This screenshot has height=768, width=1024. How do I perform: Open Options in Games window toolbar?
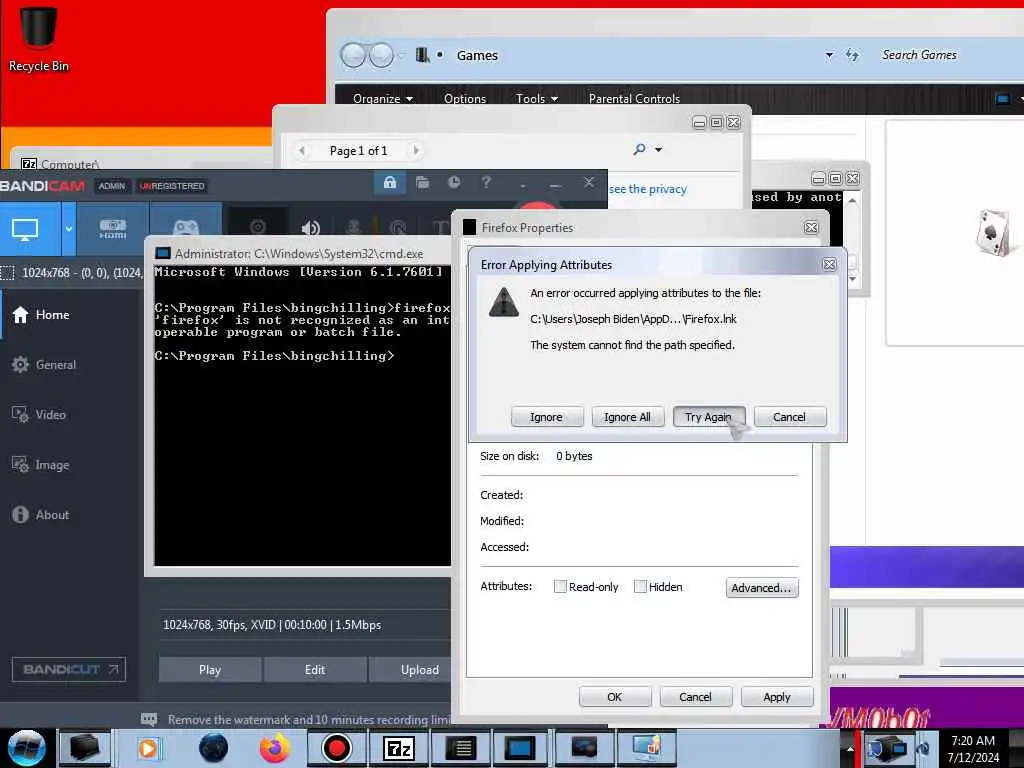pyautogui.click(x=465, y=99)
